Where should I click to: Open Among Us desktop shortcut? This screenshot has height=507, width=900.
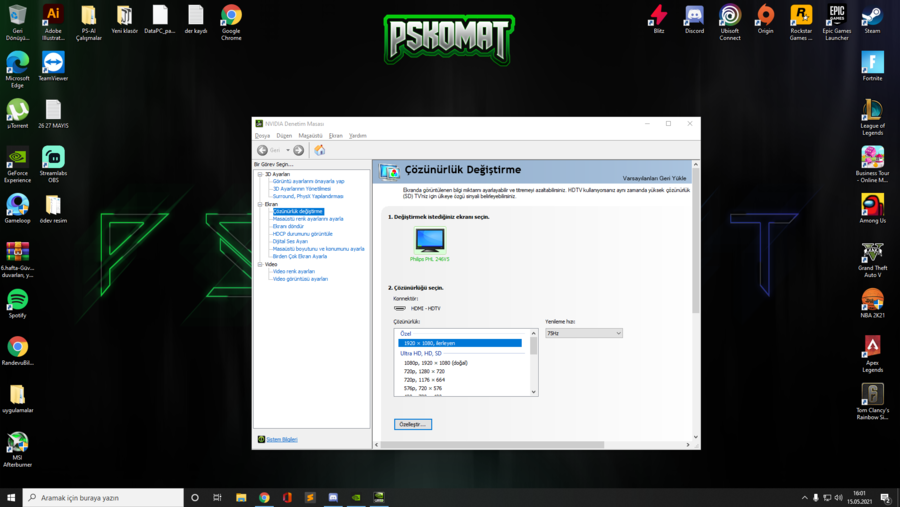coord(872,208)
